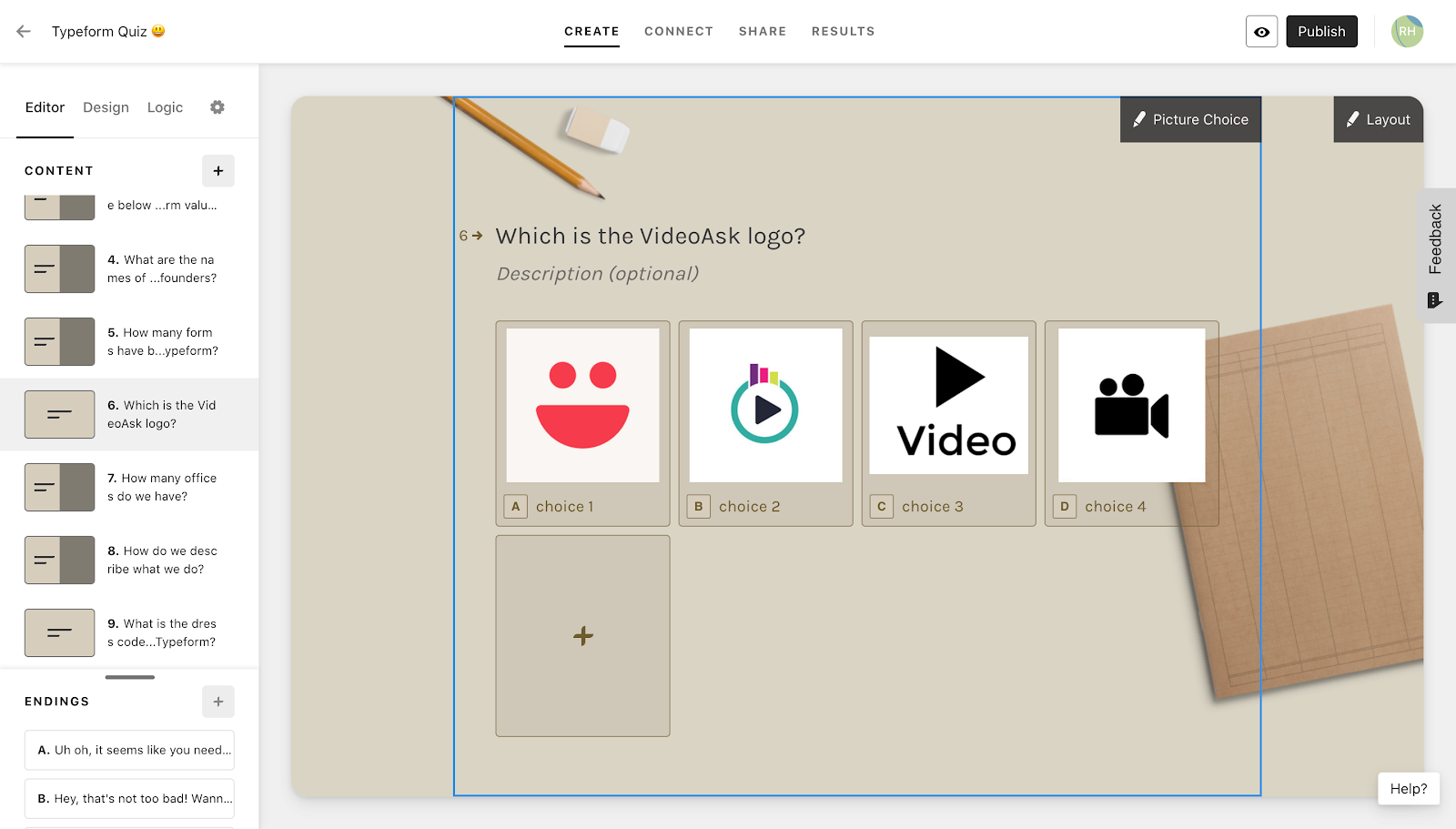
Task: Click key letter B on choice 2
Action: tap(699, 507)
